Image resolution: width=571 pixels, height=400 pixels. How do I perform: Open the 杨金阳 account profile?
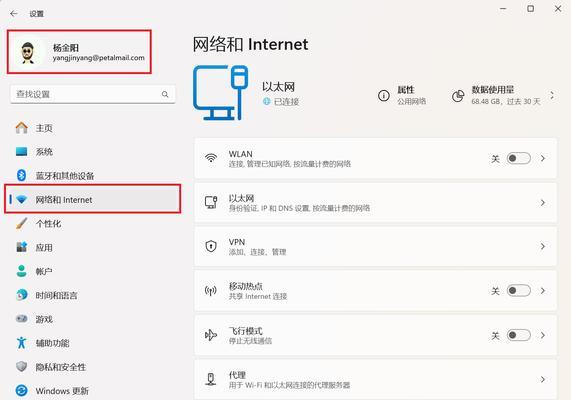[x=79, y=52]
